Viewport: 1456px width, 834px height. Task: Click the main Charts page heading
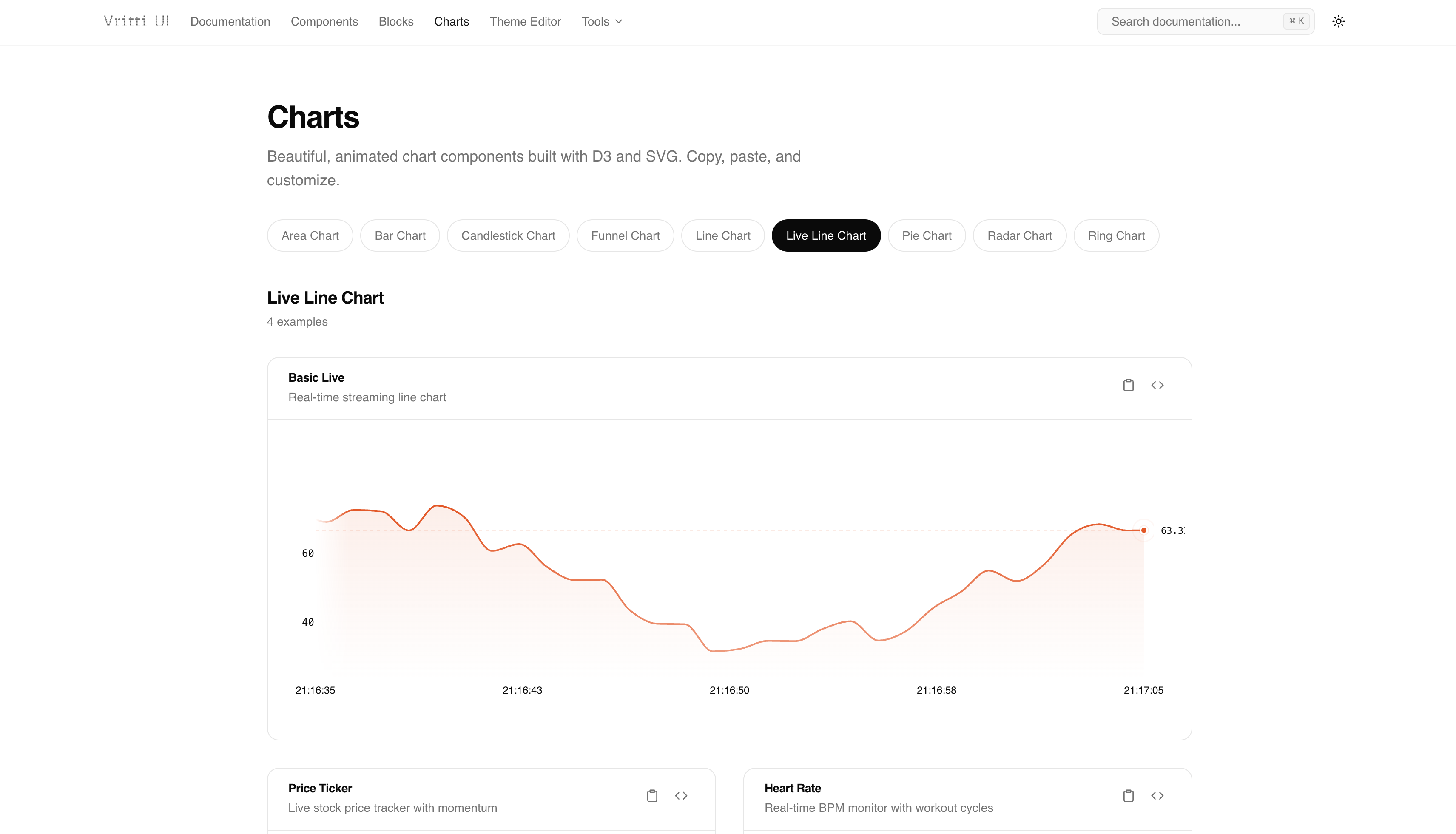[313, 117]
